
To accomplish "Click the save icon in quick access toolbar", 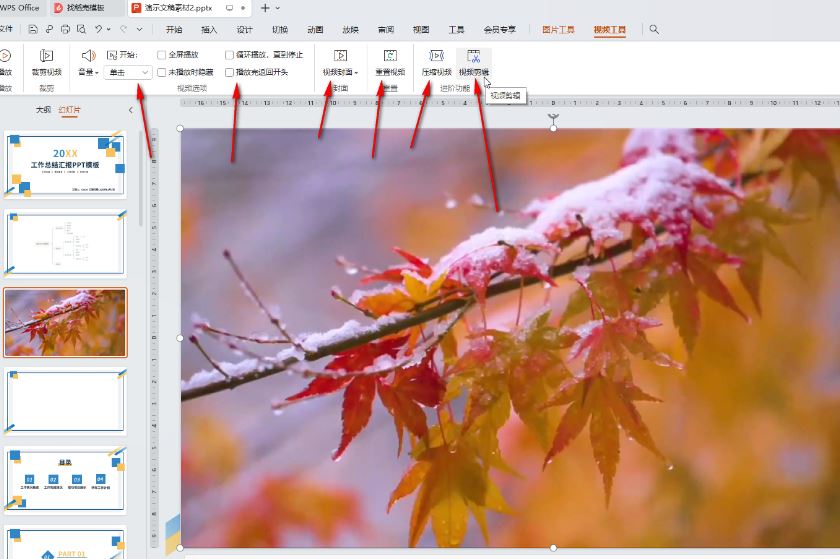I will coord(34,30).
